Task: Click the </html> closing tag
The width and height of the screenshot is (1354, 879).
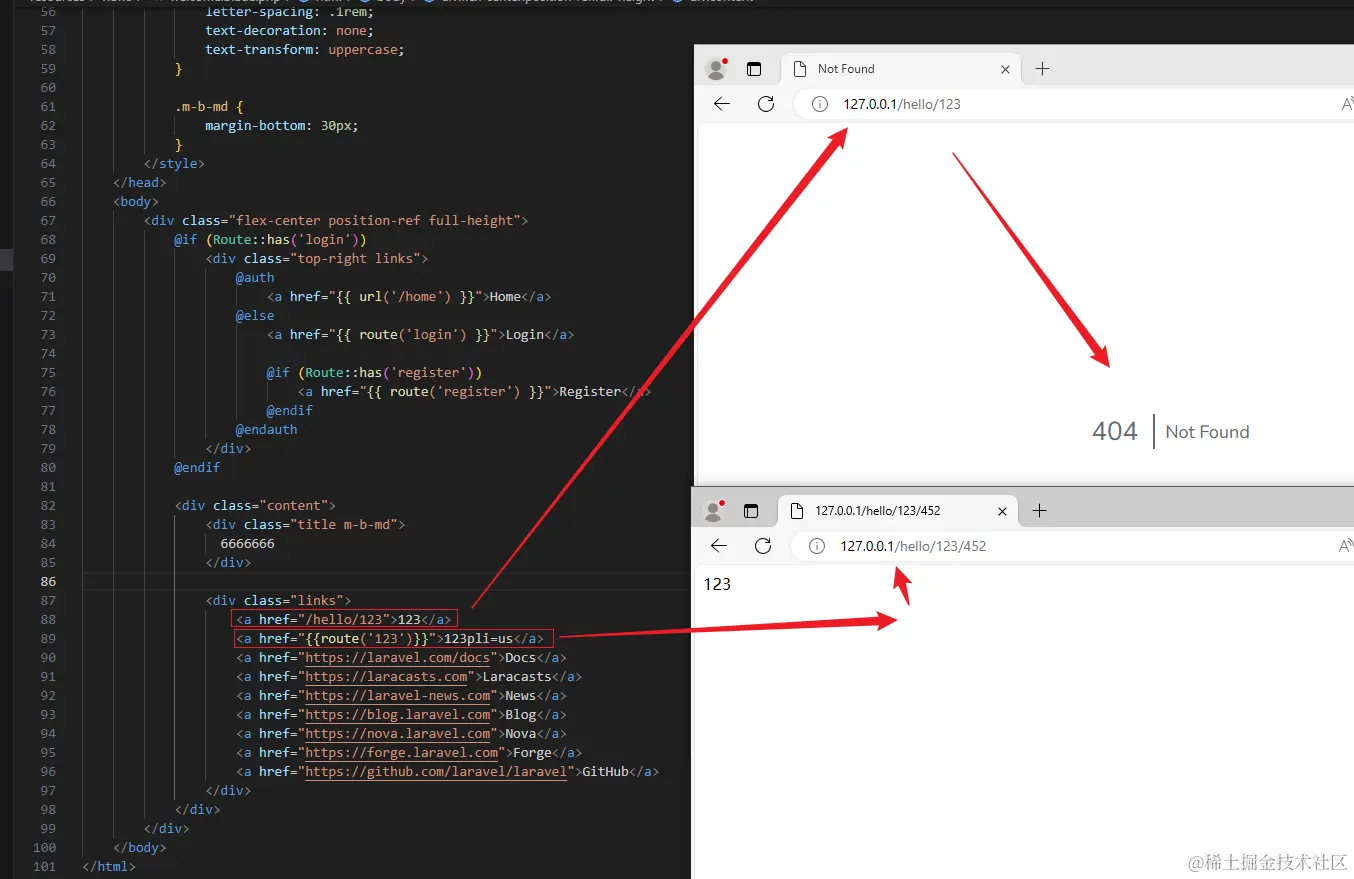Action: click(109, 867)
